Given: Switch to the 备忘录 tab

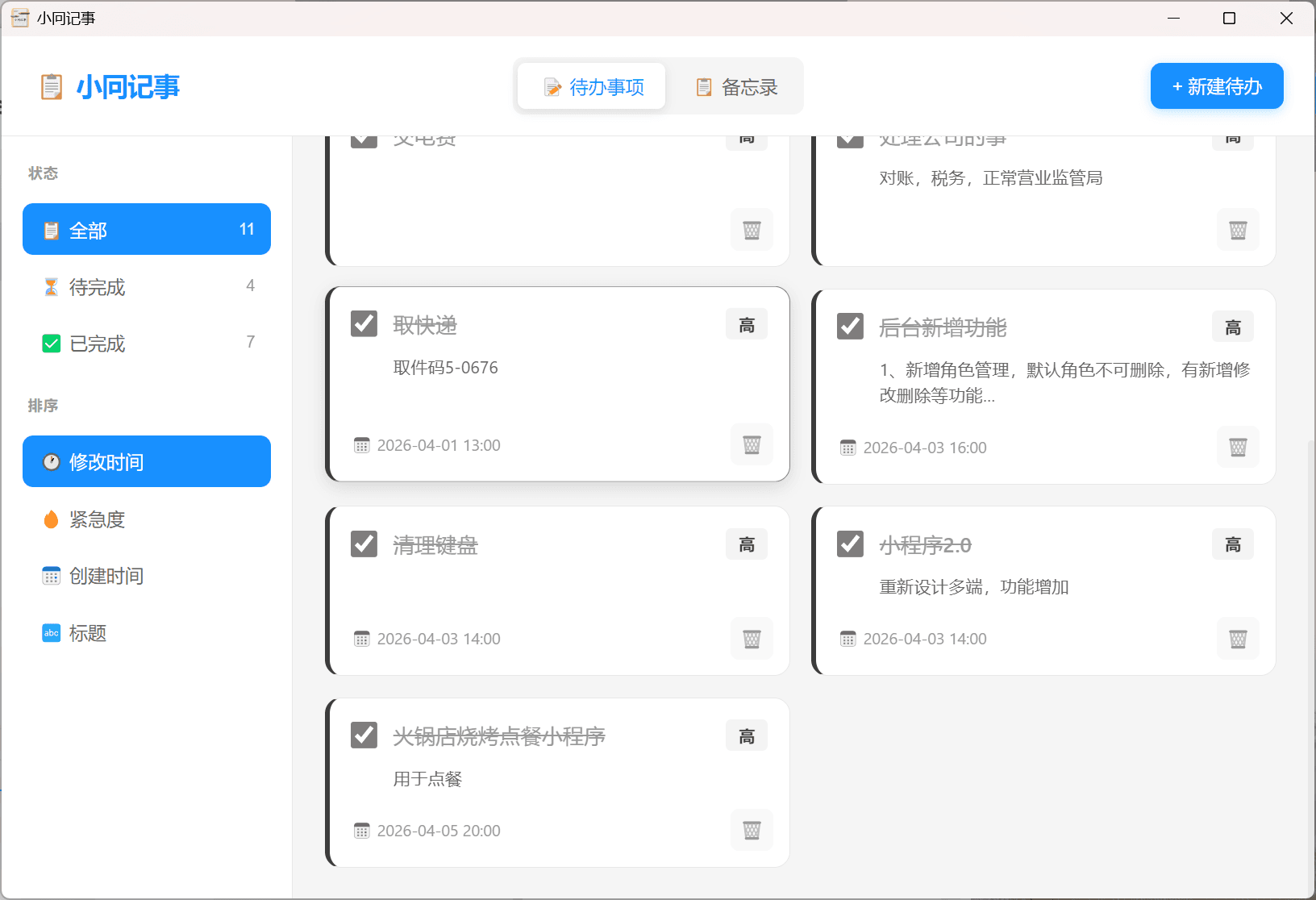Looking at the screenshot, I should [x=735, y=86].
